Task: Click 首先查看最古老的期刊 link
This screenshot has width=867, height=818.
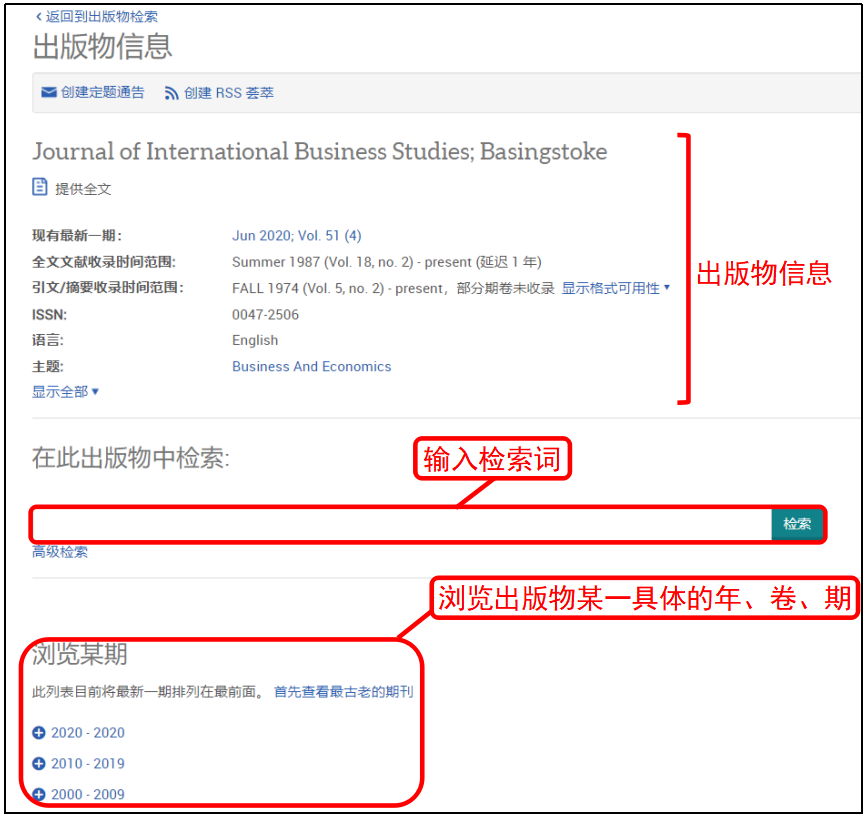Action: click(x=343, y=692)
